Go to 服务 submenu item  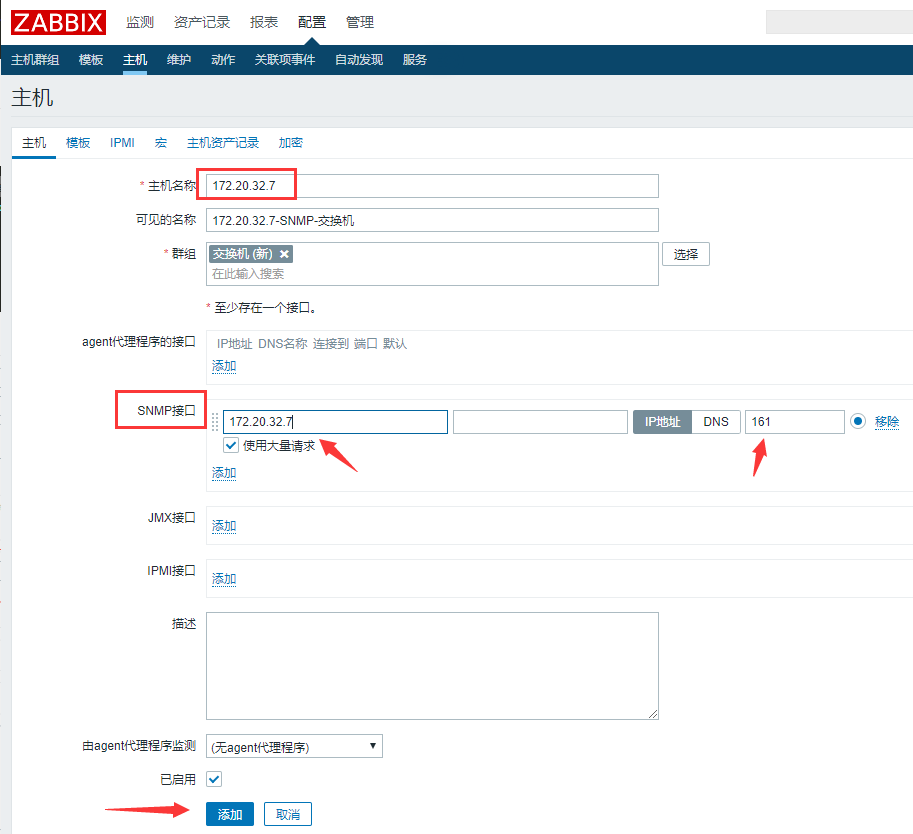tap(415, 59)
